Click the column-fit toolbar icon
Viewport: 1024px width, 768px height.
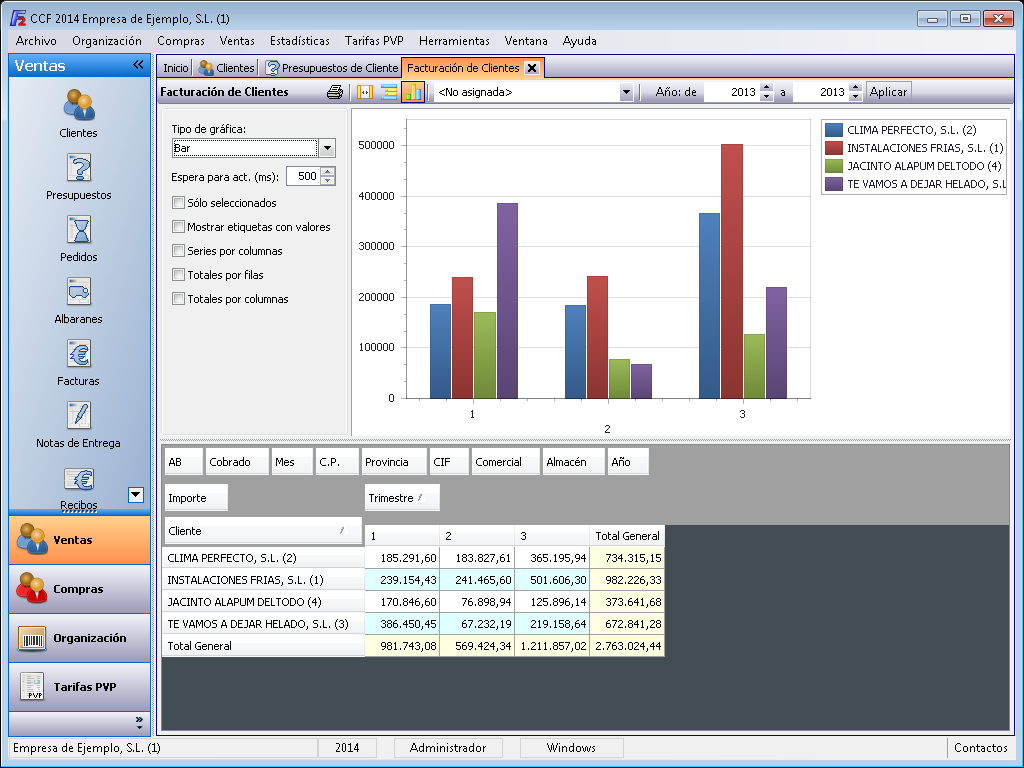click(x=365, y=92)
